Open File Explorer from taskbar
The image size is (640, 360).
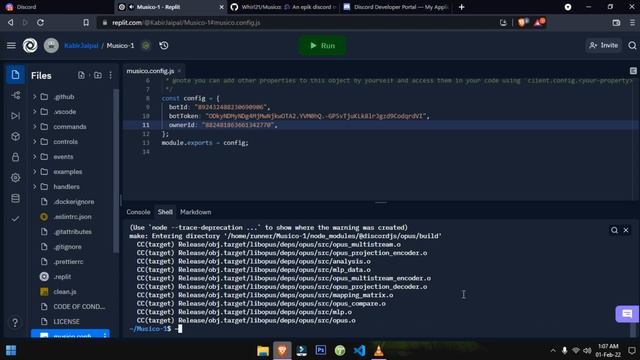[263, 350]
